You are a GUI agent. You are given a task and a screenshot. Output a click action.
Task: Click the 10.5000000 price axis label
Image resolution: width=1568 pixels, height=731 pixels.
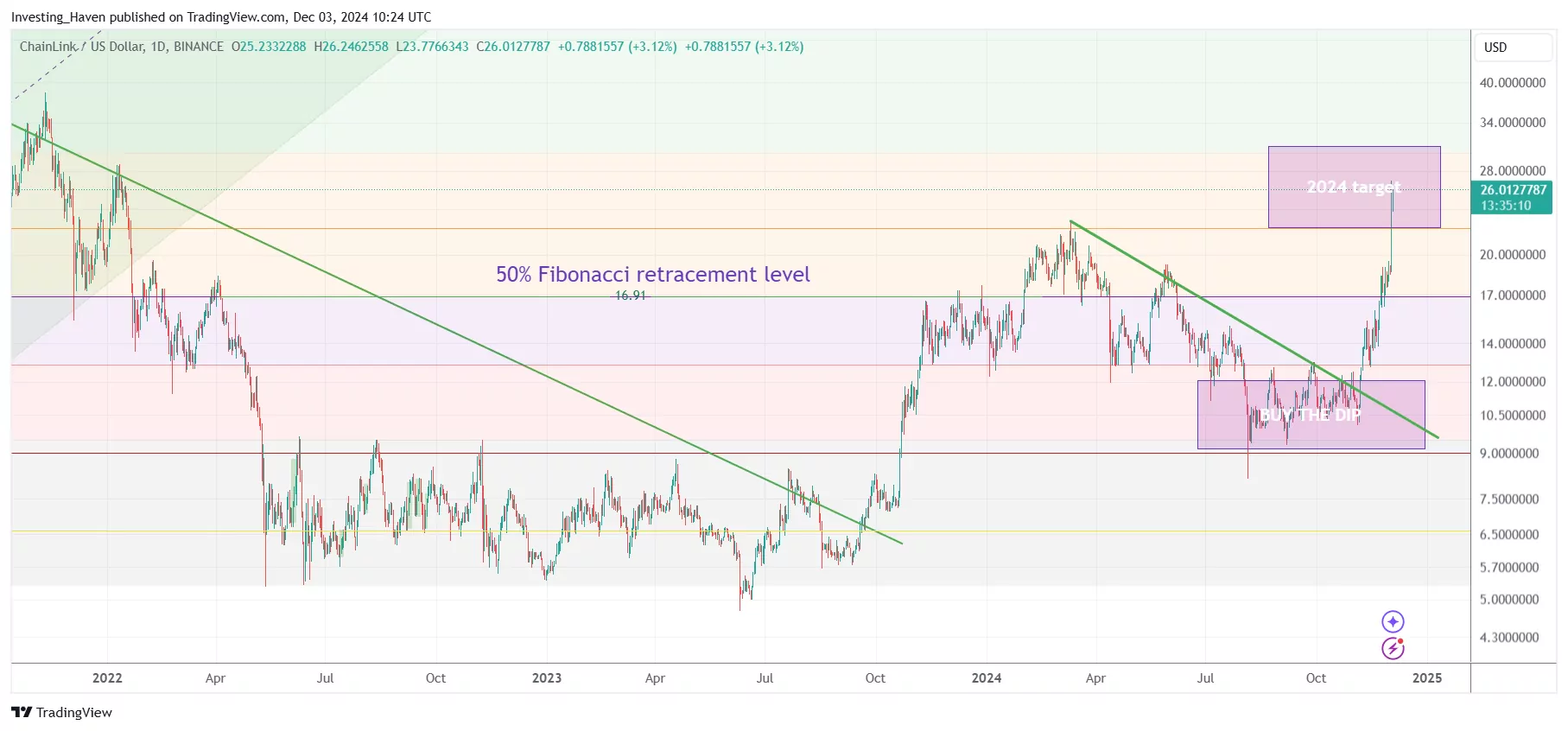pyautogui.click(x=1513, y=416)
